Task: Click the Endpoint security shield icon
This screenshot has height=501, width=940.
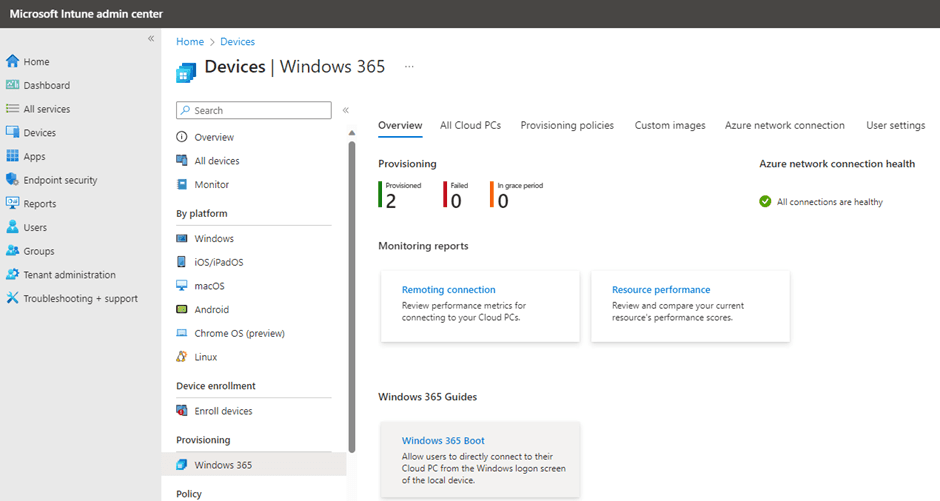Action: 12,180
